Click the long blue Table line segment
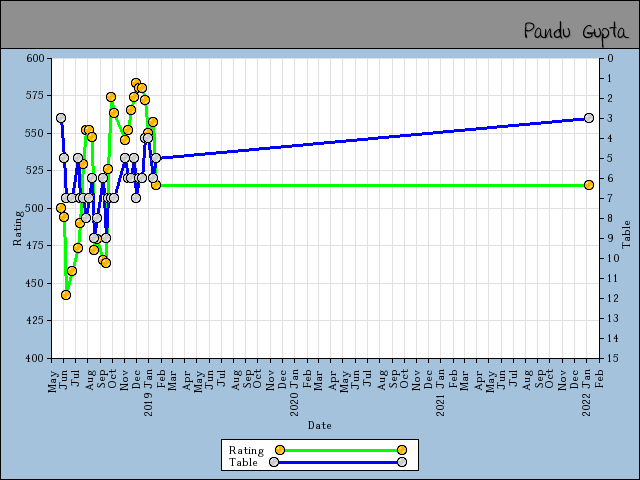640x480 pixels. pos(372,138)
